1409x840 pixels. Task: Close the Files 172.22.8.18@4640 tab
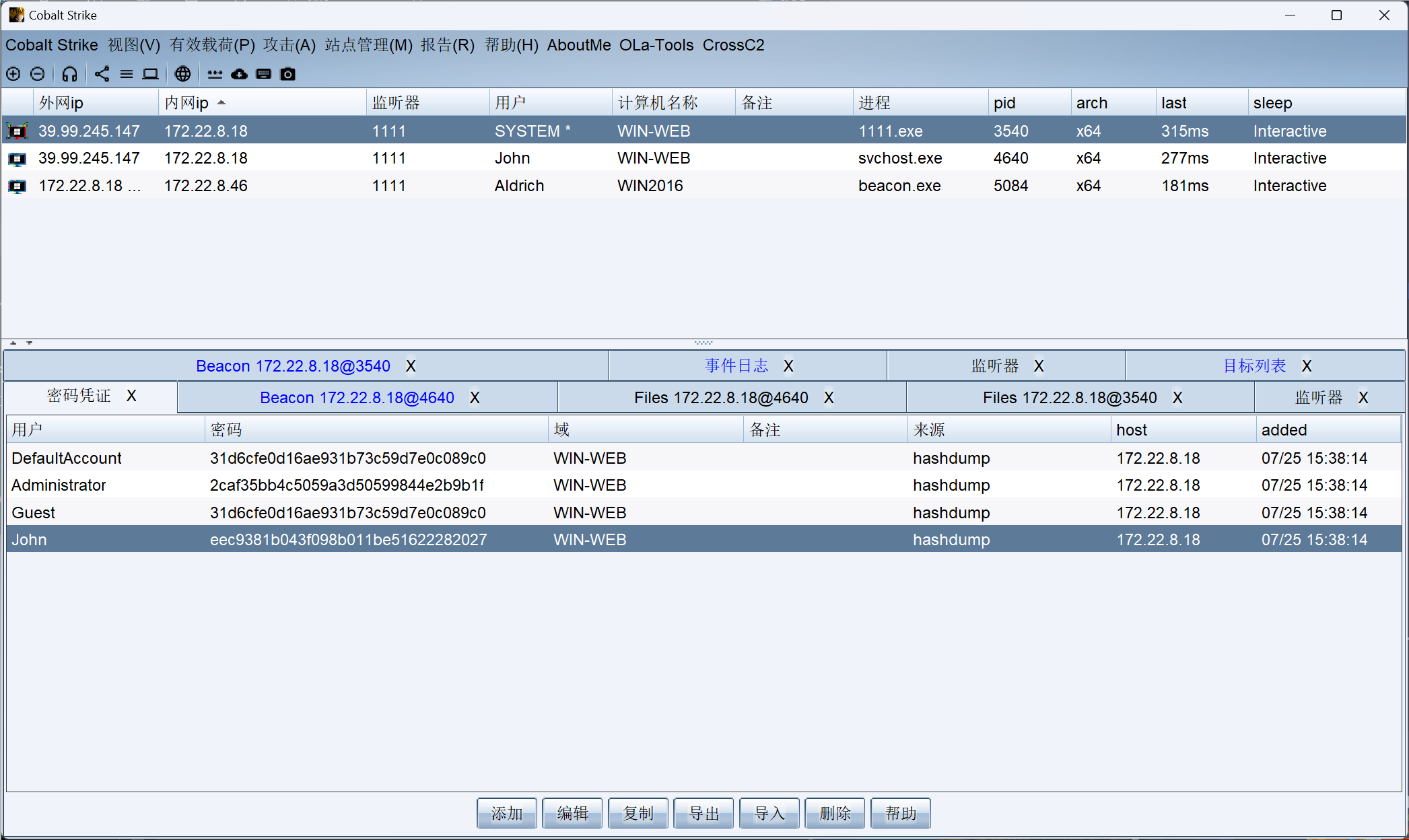(x=829, y=398)
